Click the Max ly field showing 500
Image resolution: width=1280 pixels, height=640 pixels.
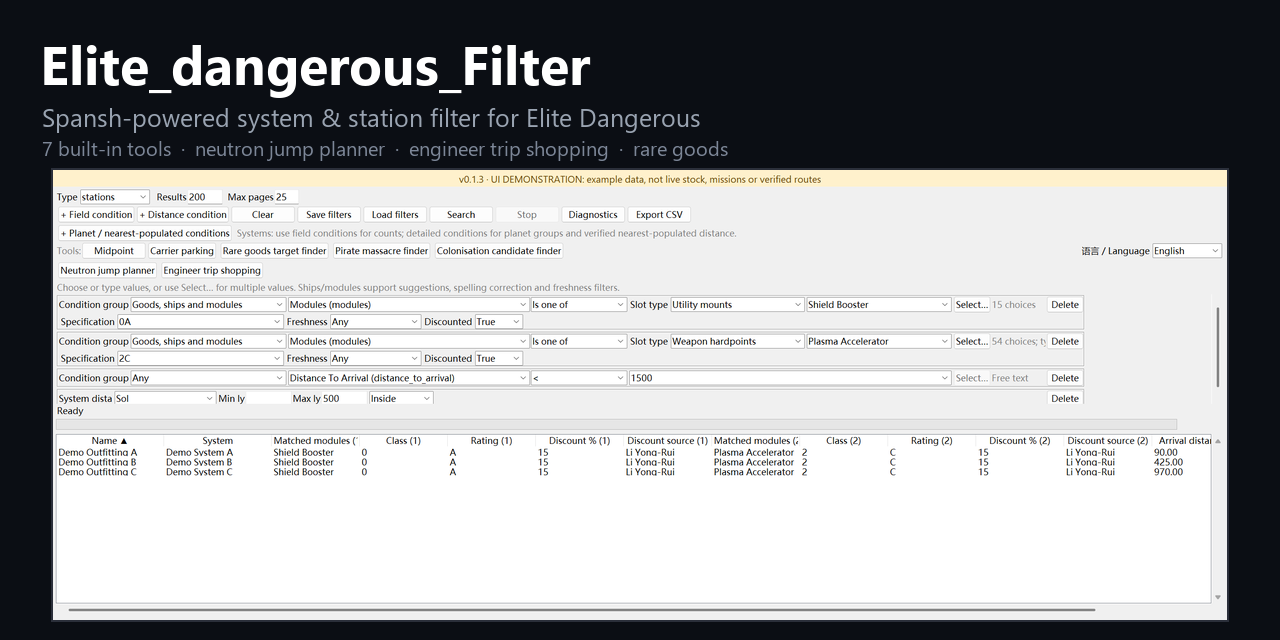coord(343,398)
